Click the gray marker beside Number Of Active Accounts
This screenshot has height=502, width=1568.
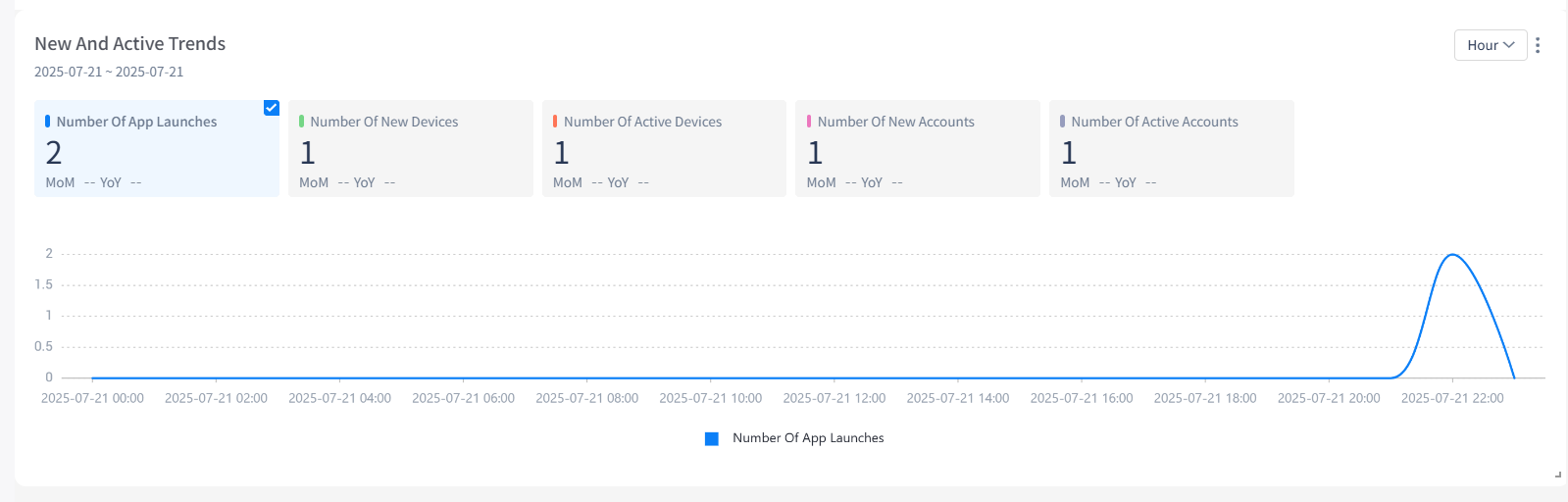tap(1062, 122)
